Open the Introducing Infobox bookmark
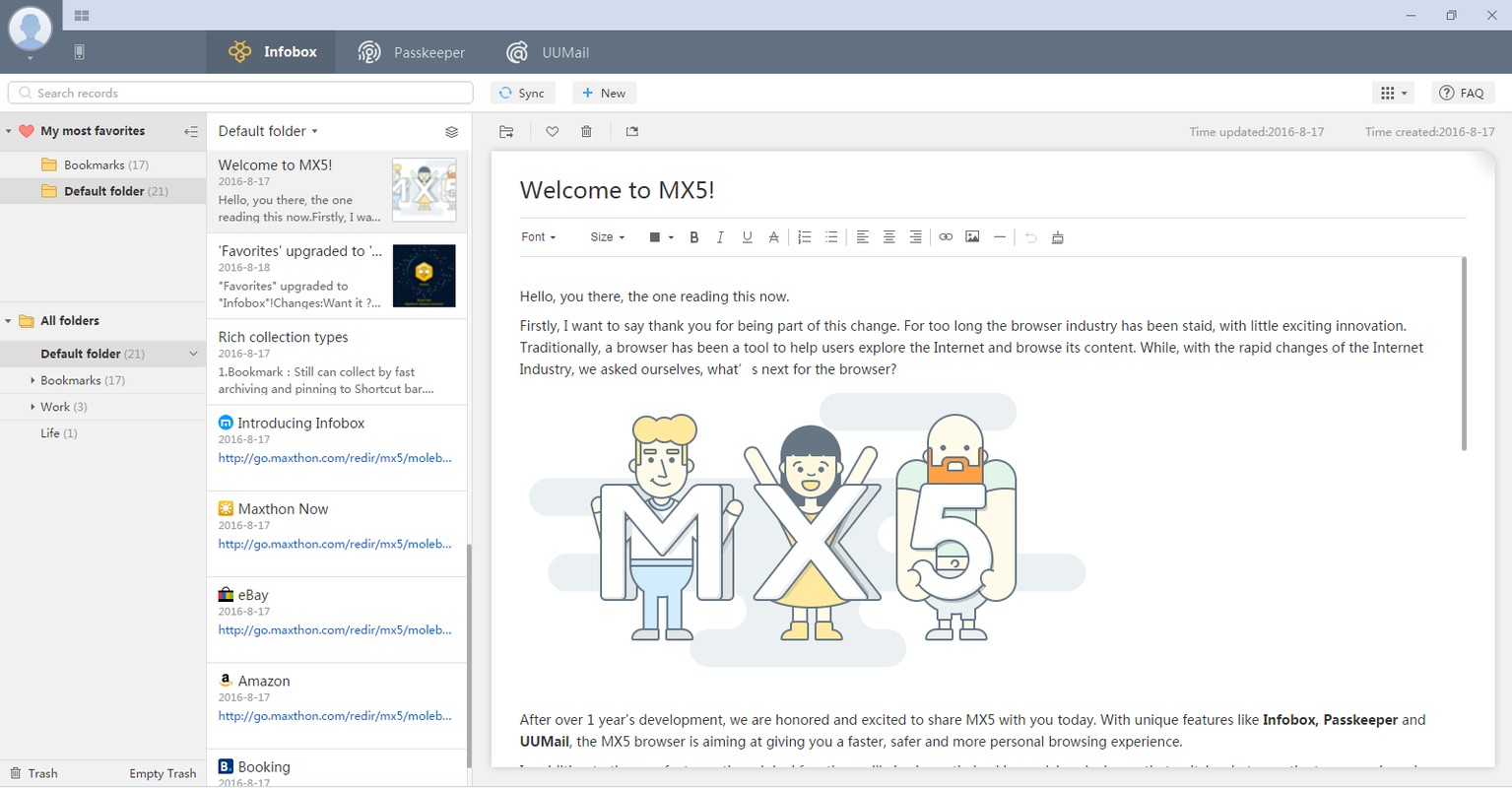Viewport: 1512px width, 788px height. point(337,448)
